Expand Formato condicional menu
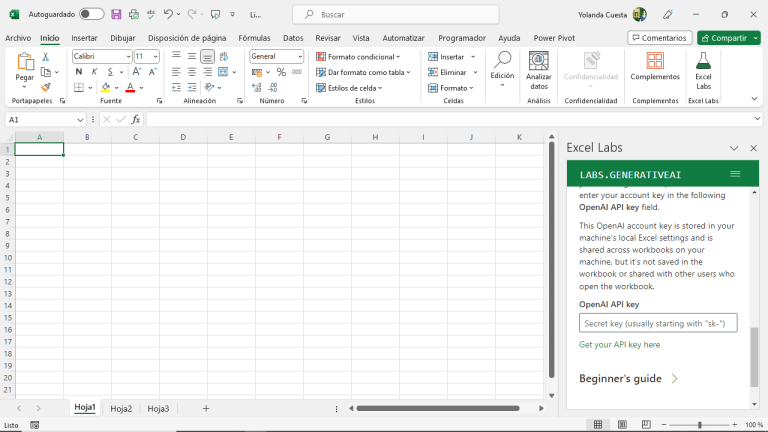Viewport: 768px width, 432px height. click(x=359, y=57)
